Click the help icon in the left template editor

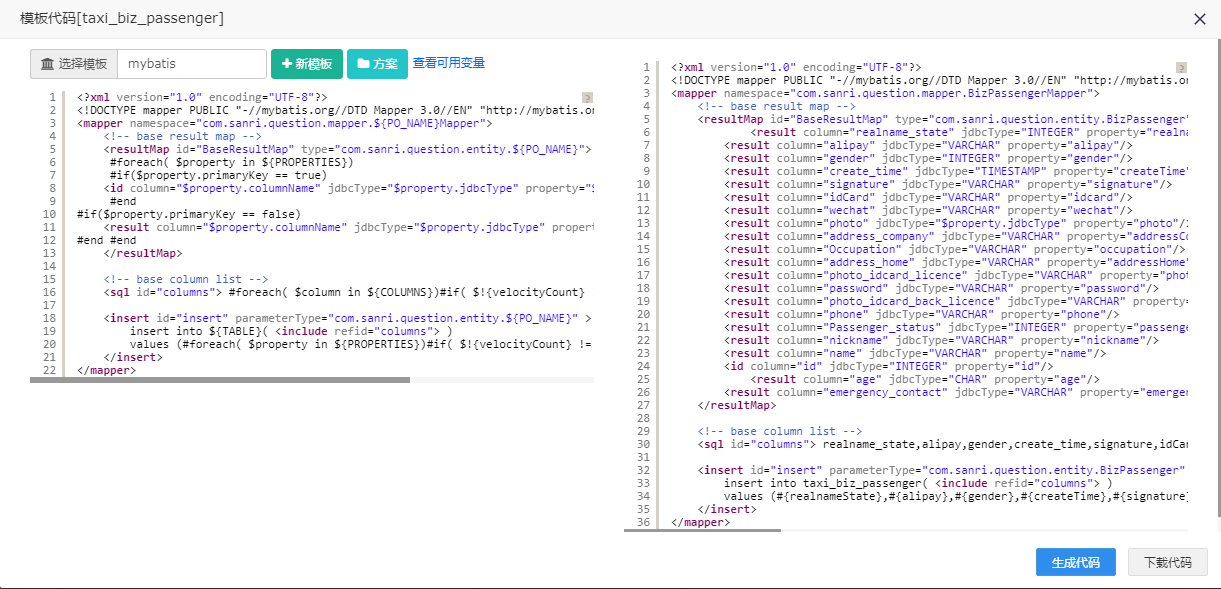pos(588,97)
